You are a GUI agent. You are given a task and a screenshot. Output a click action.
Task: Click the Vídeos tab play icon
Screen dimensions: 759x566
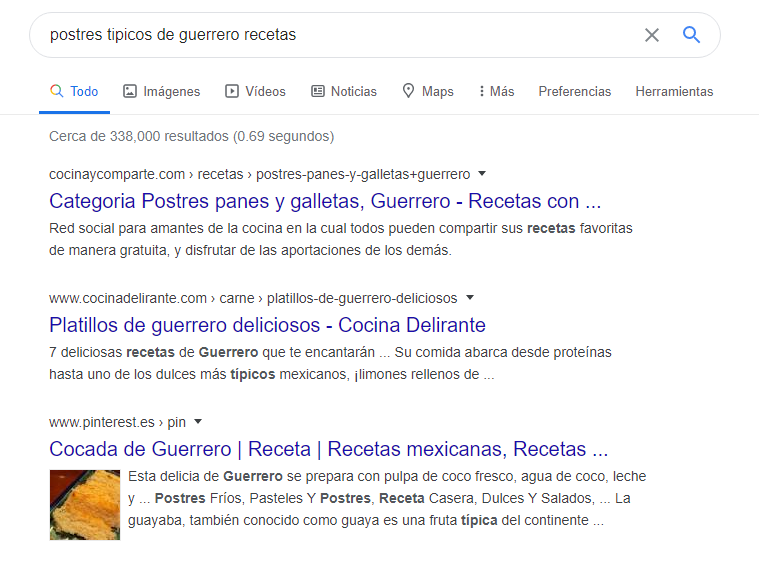pos(232,91)
